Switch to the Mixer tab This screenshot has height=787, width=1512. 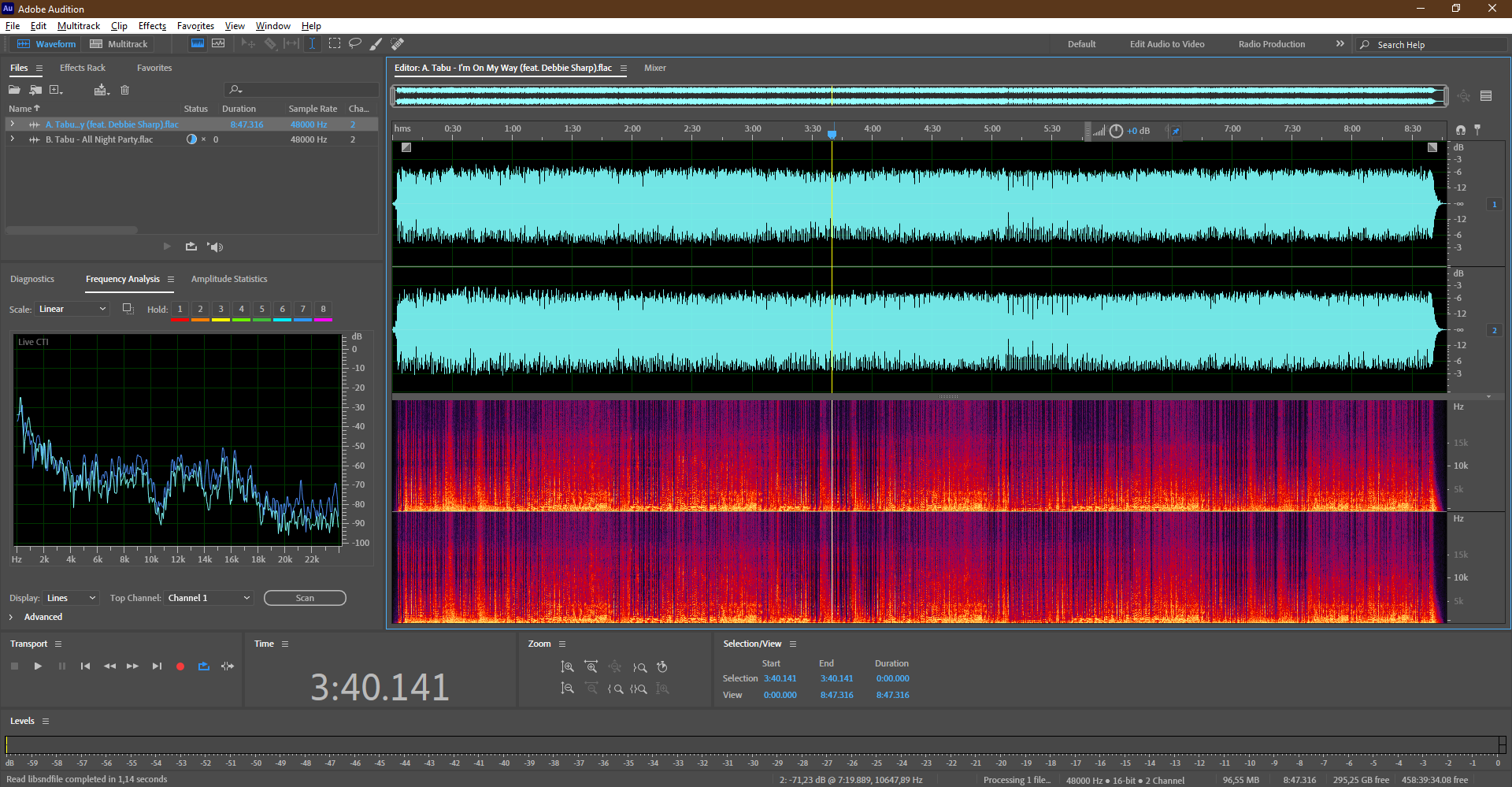[655, 68]
